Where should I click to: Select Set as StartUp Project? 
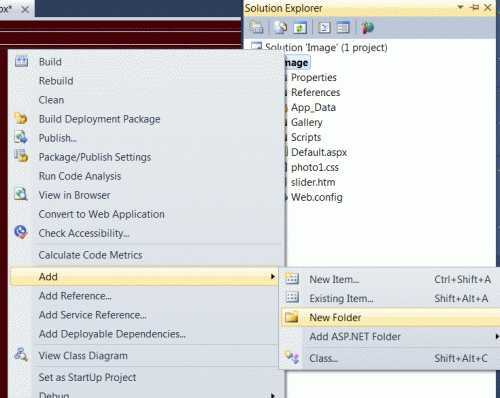pyautogui.click(x=87, y=377)
